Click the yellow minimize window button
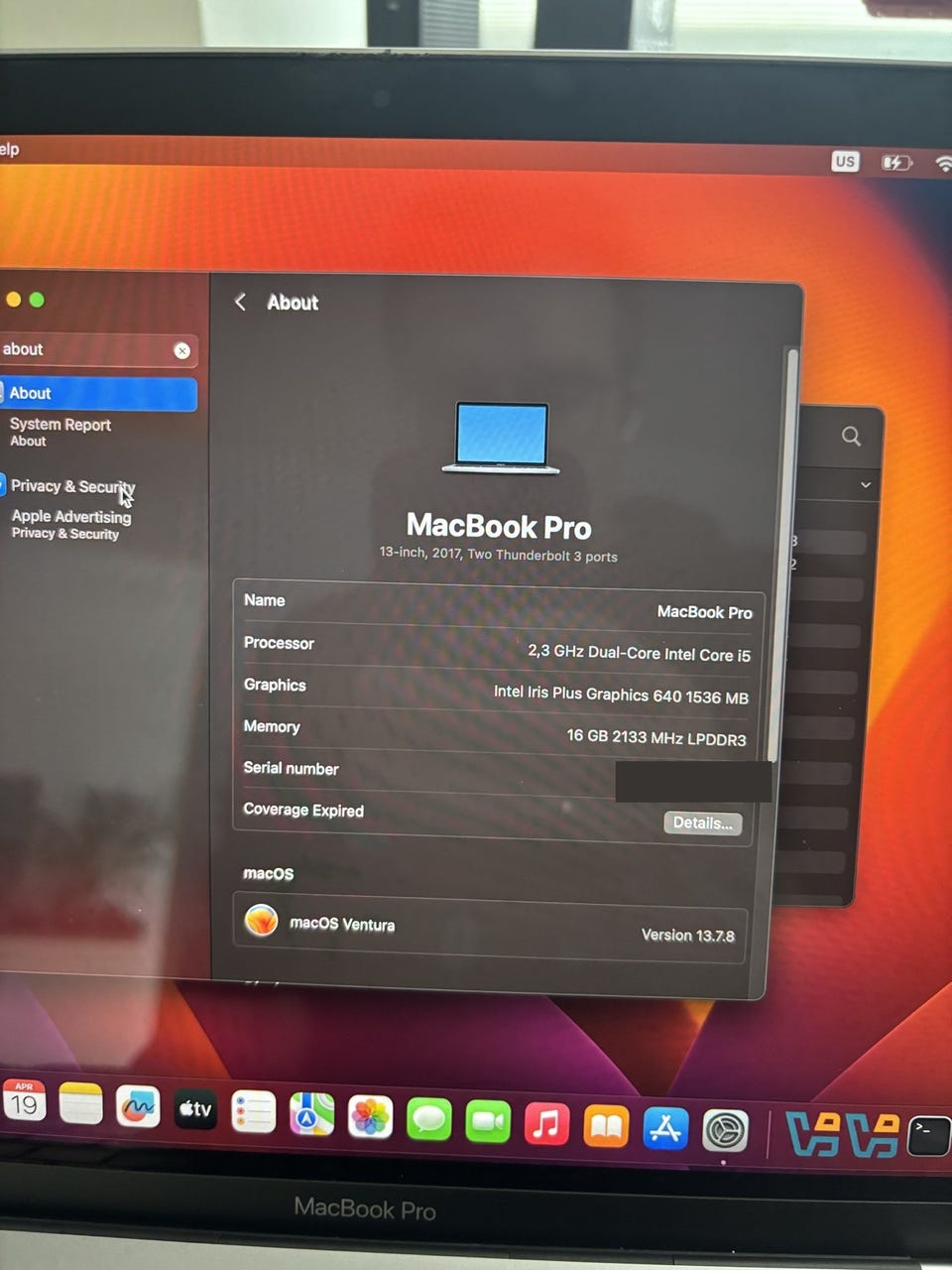The image size is (952, 1270). click(x=13, y=299)
